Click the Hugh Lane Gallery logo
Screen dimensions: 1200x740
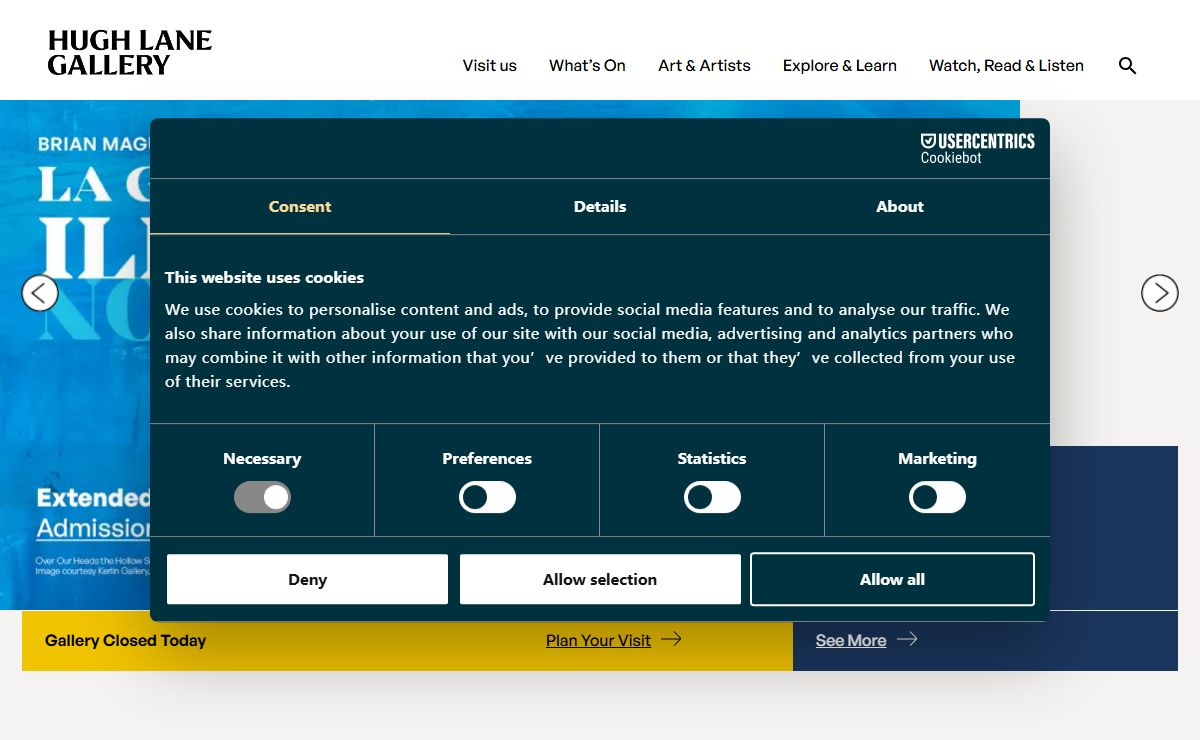tap(130, 53)
